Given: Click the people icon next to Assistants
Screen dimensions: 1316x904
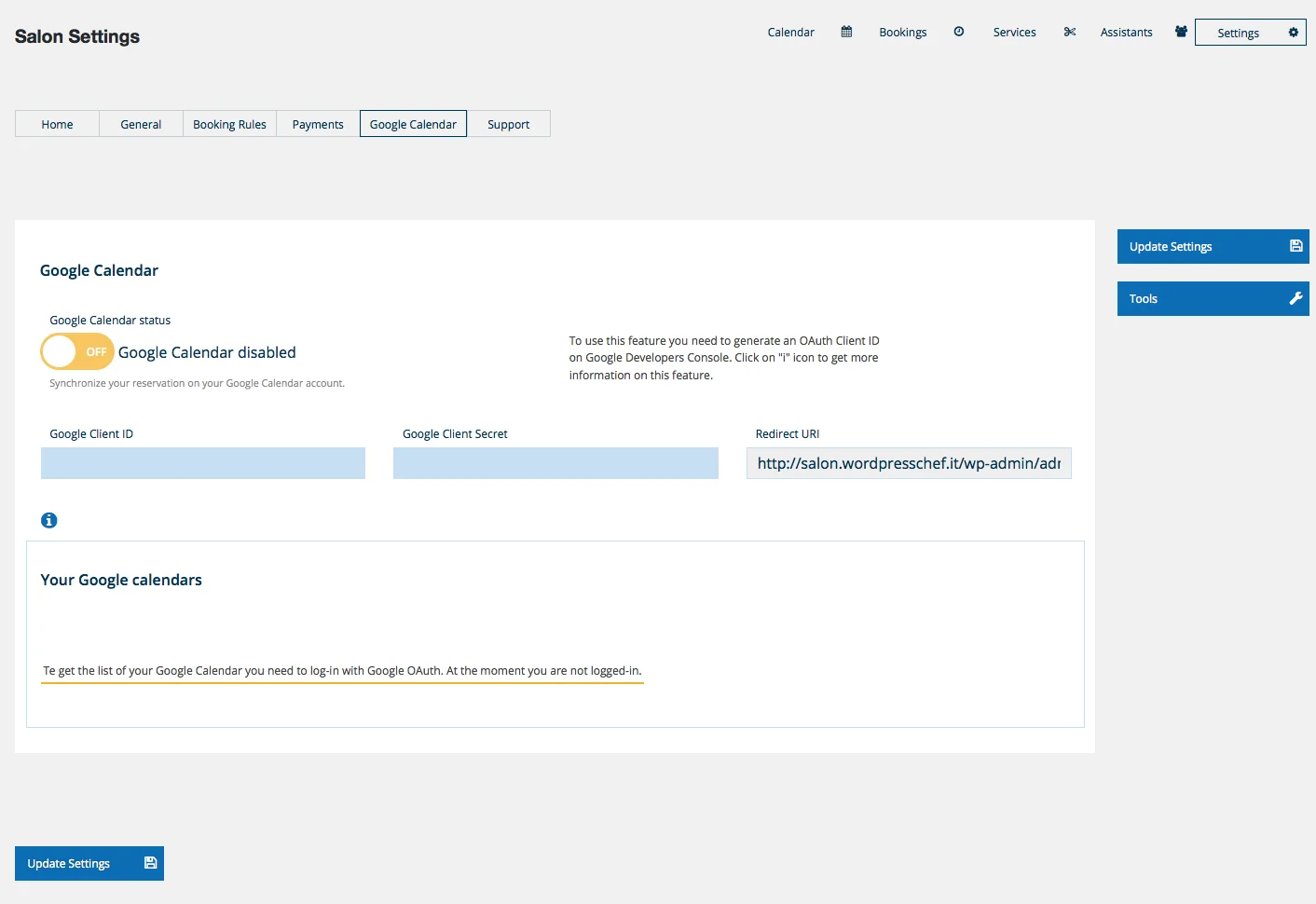Looking at the screenshot, I should [1180, 31].
